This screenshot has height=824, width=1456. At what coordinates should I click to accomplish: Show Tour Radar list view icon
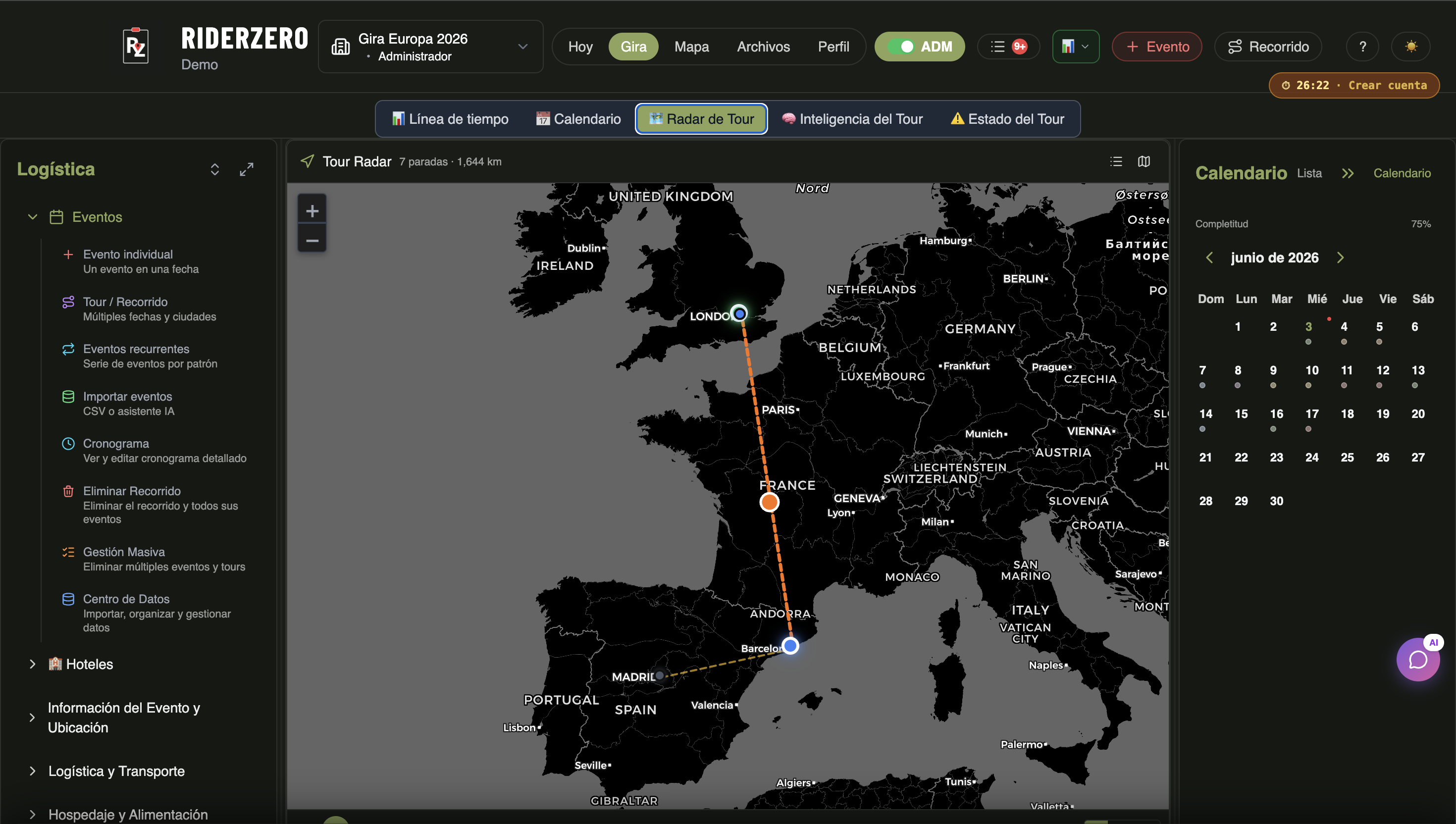pos(1116,162)
